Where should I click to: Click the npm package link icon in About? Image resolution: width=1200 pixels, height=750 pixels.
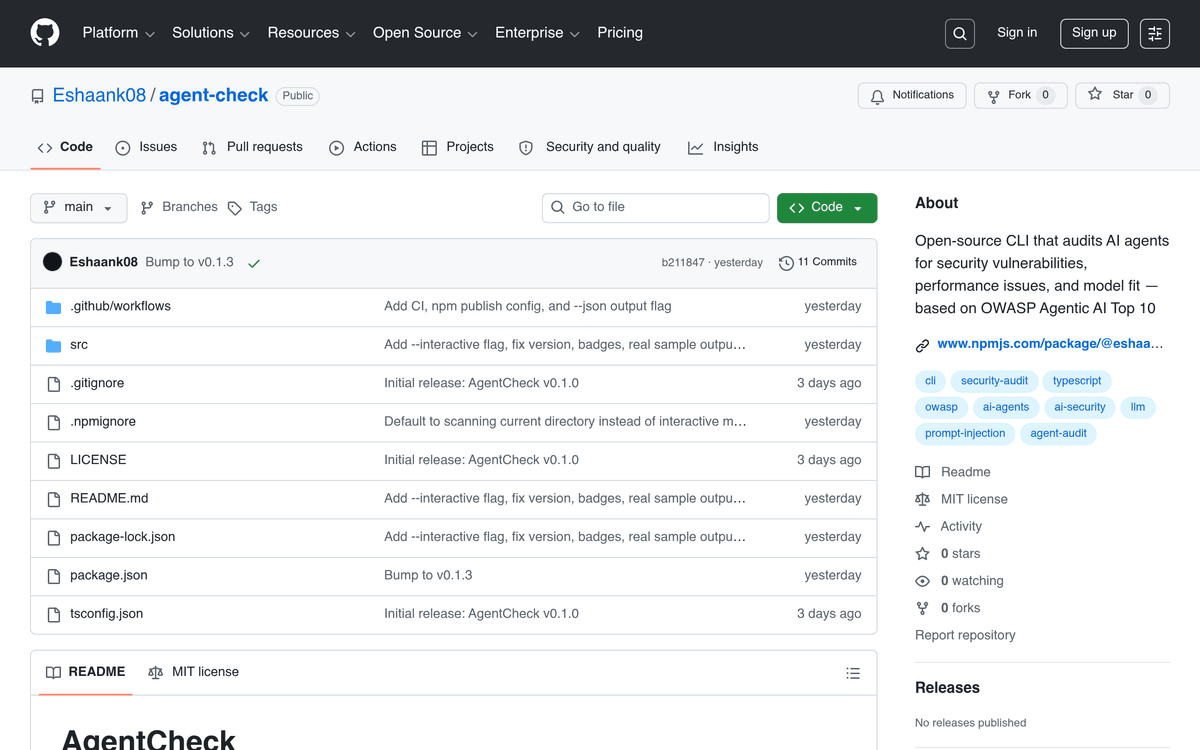point(923,345)
